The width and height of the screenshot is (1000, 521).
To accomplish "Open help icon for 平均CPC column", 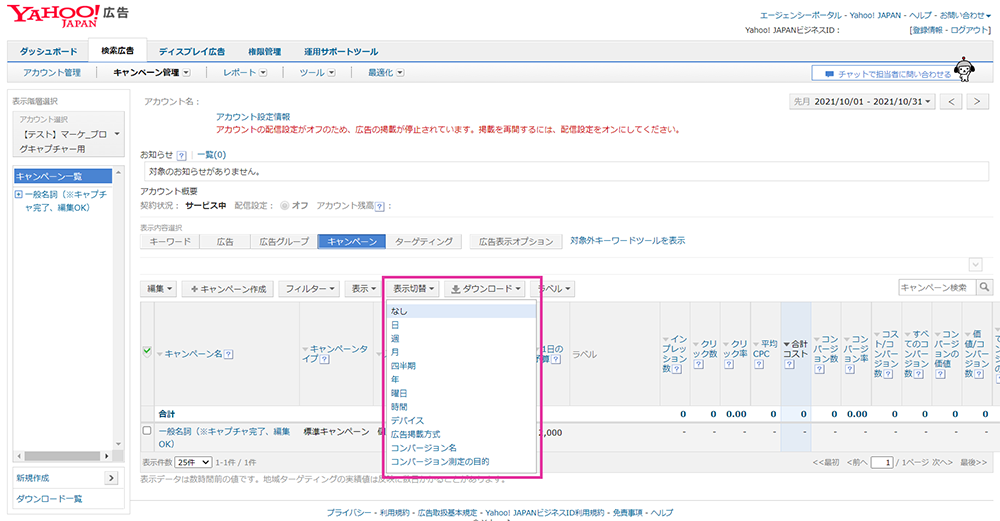I will (759, 364).
